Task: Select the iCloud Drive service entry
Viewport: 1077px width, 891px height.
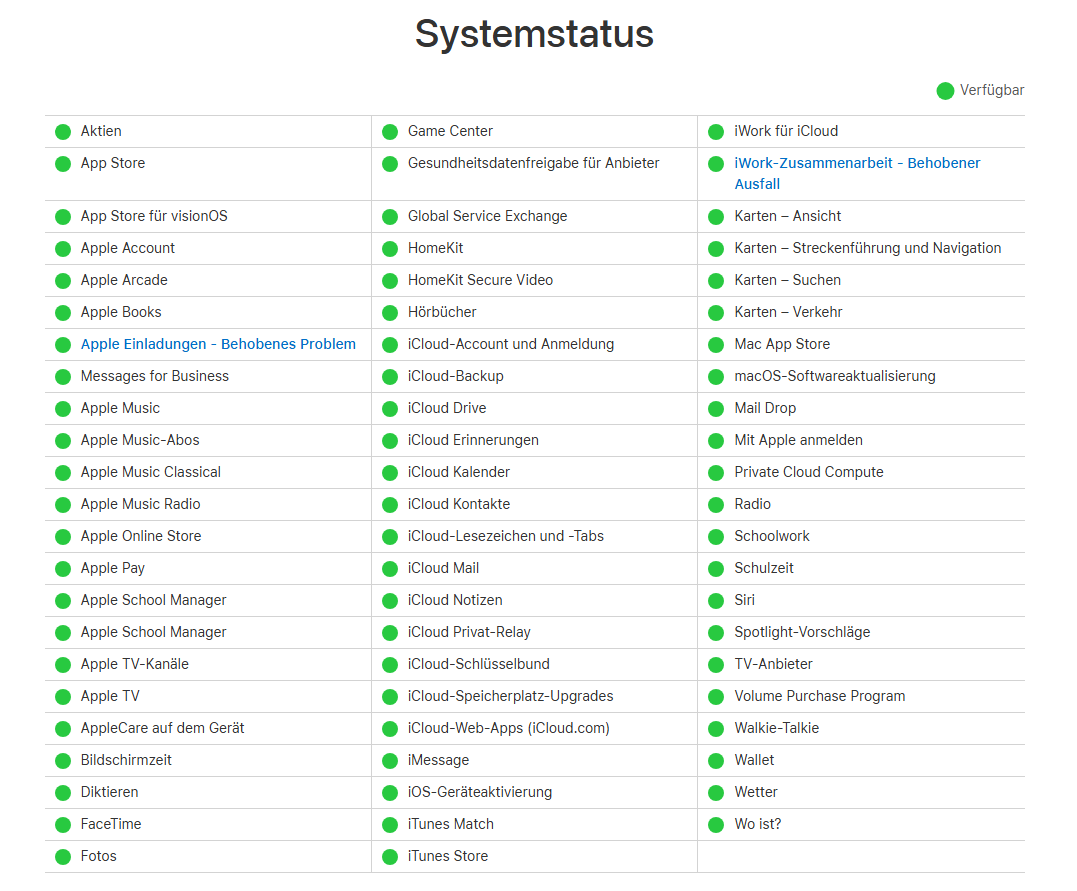Action: click(447, 408)
